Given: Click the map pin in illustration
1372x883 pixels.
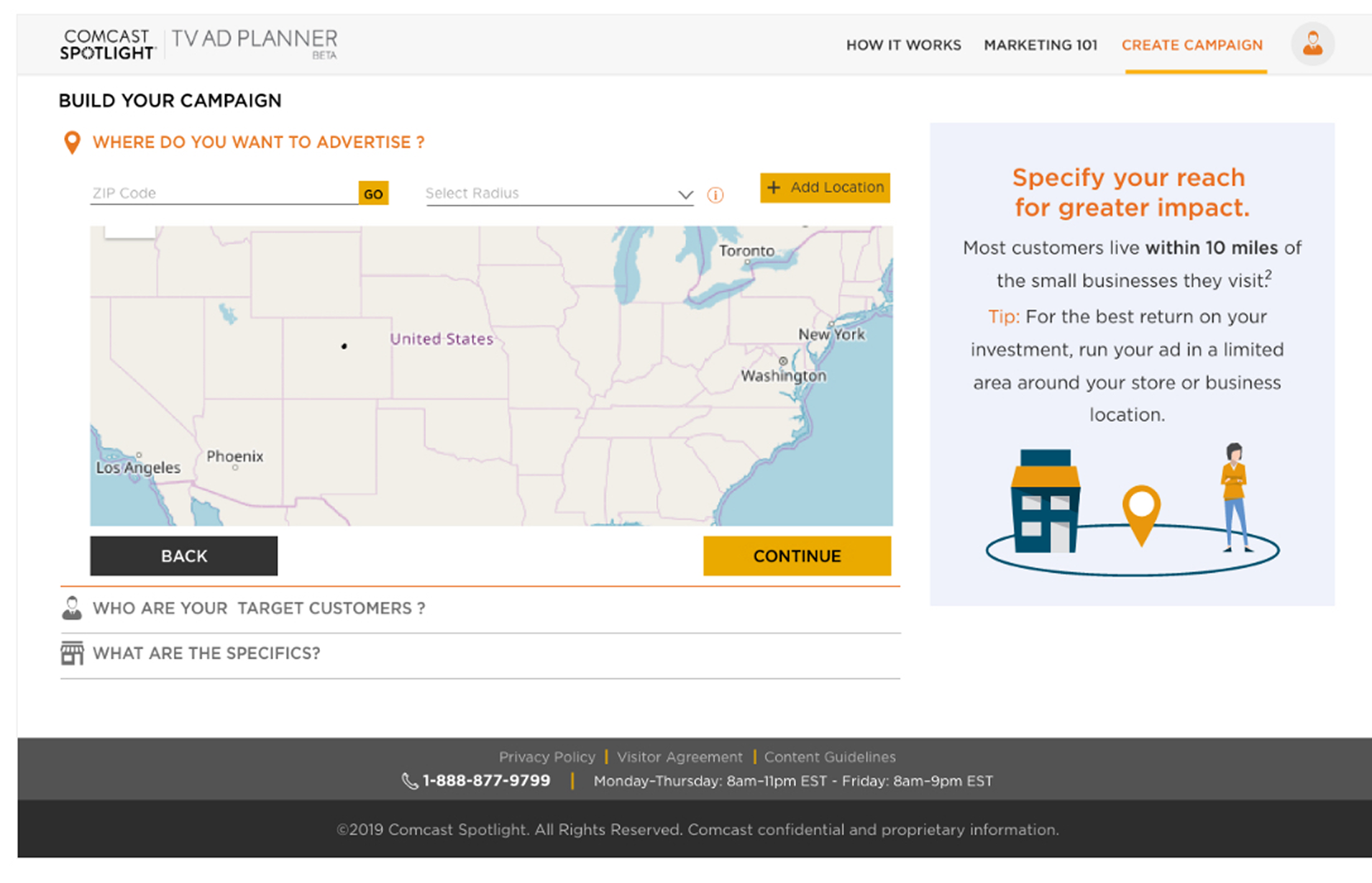Looking at the screenshot, I should click(1140, 512).
